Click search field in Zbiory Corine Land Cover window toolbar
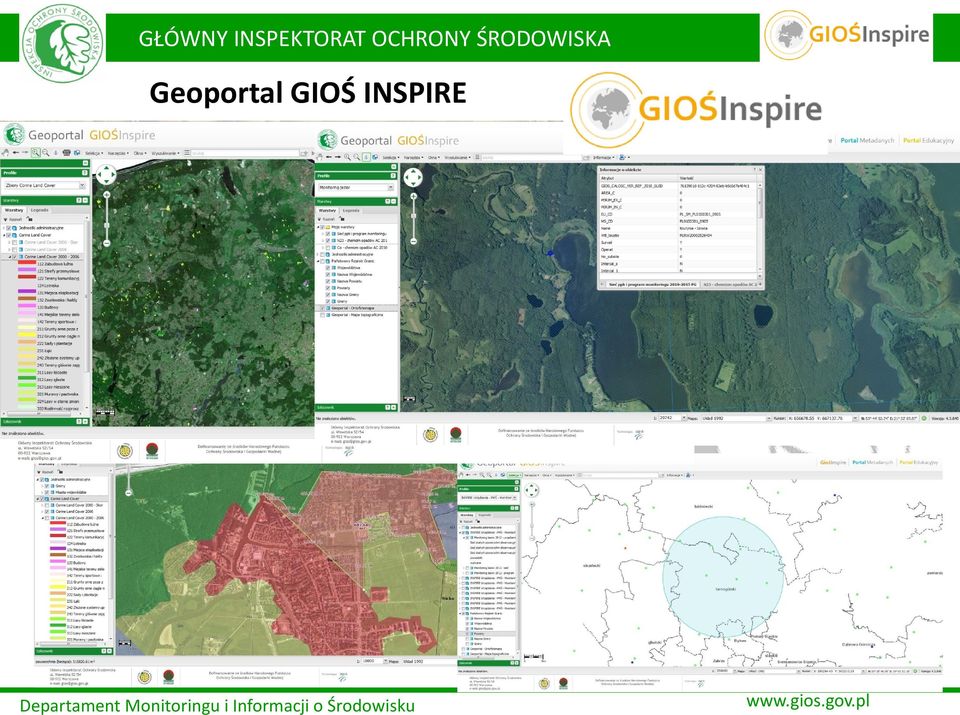This screenshot has height=715, width=960. (245, 153)
